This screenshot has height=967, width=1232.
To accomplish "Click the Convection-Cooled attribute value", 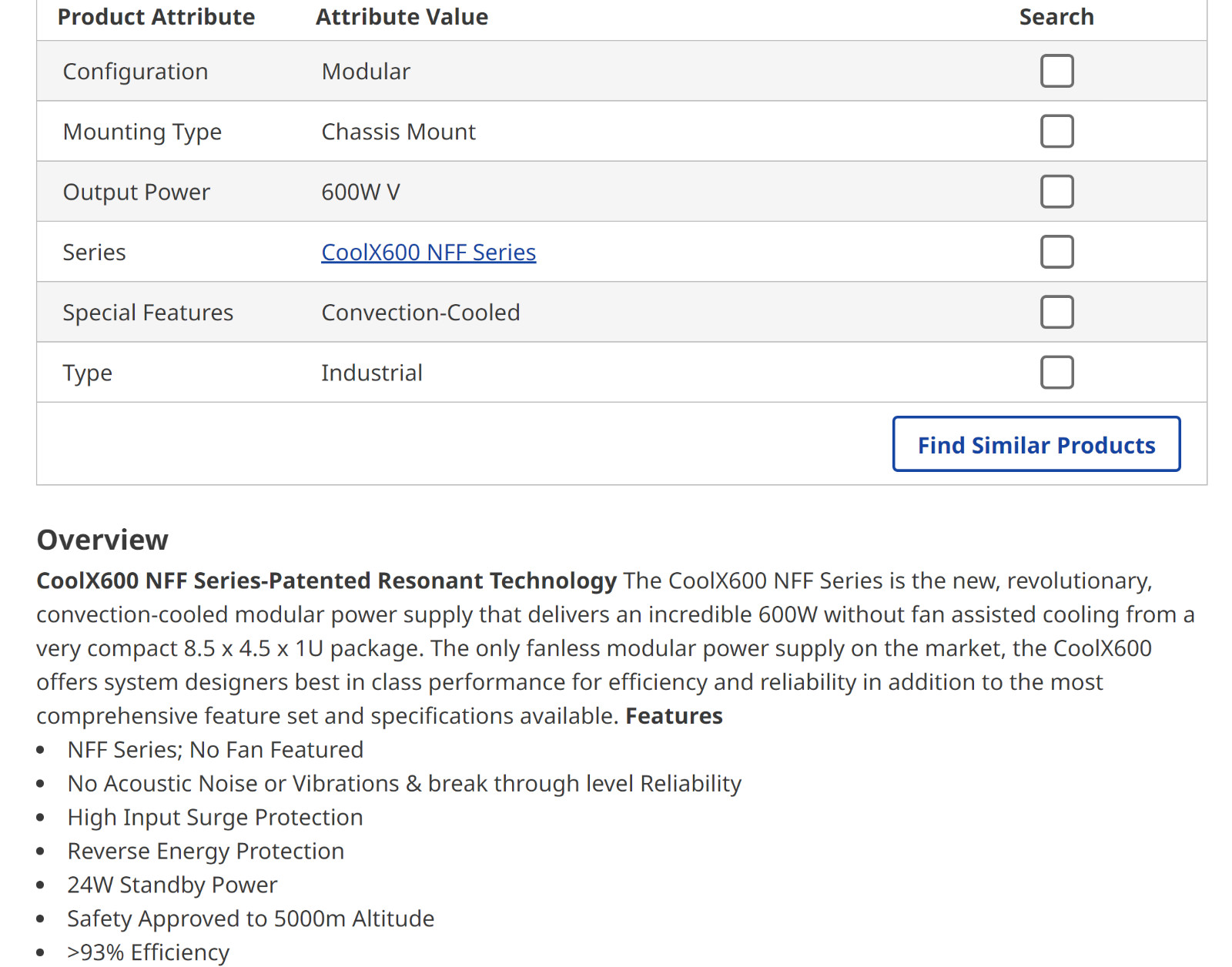I will (x=420, y=313).
